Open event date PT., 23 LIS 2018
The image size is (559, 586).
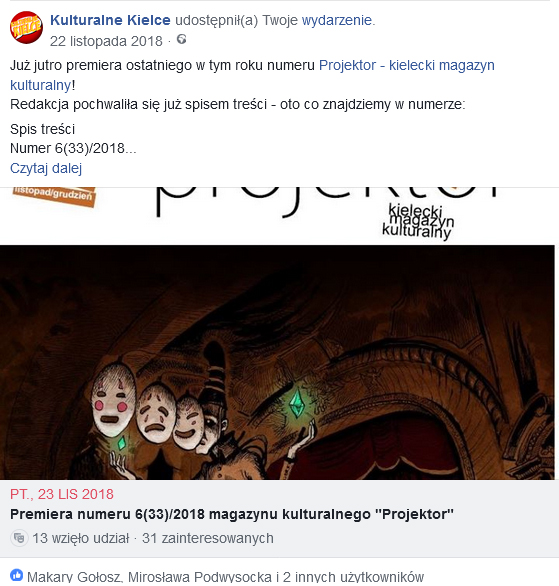coord(62,494)
